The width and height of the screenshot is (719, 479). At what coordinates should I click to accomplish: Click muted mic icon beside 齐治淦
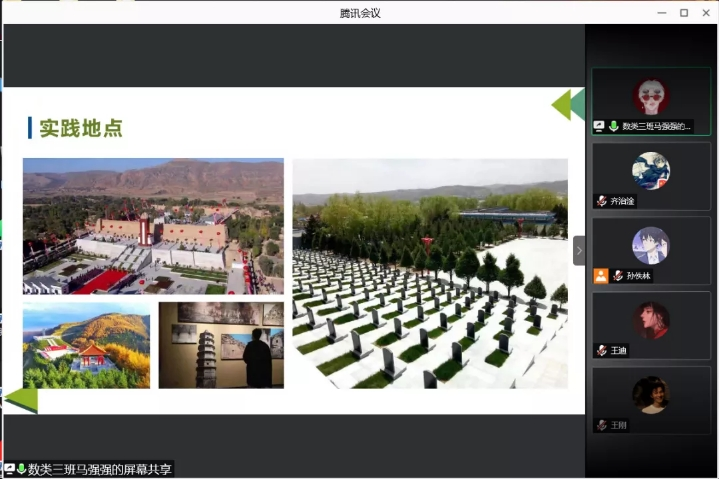tap(601, 200)
